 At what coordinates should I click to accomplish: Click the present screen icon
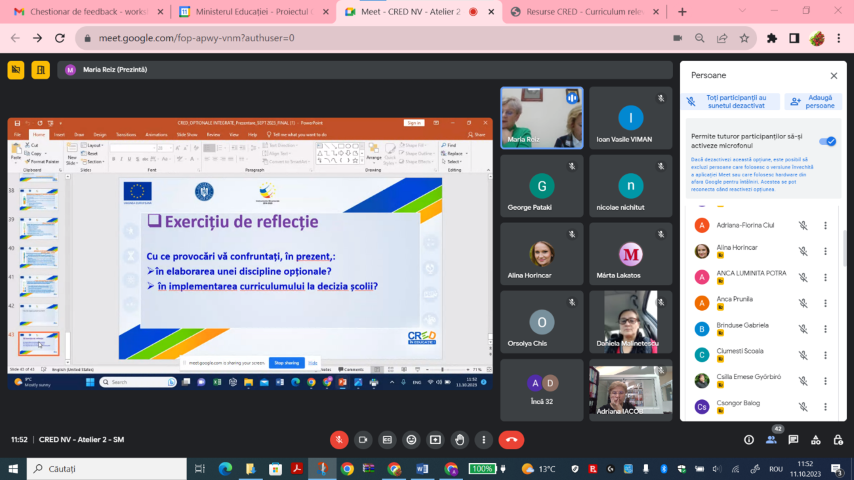[435, 440]
